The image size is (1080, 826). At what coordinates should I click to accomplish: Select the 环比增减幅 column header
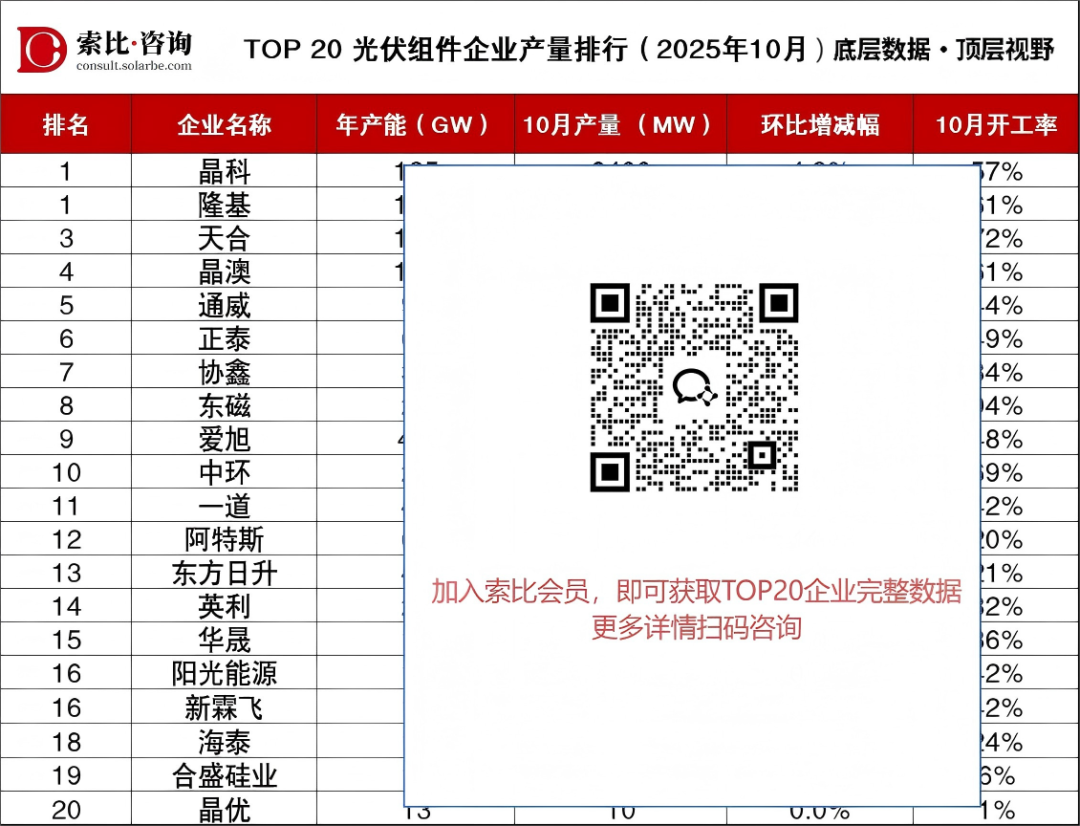pos(819,125)
